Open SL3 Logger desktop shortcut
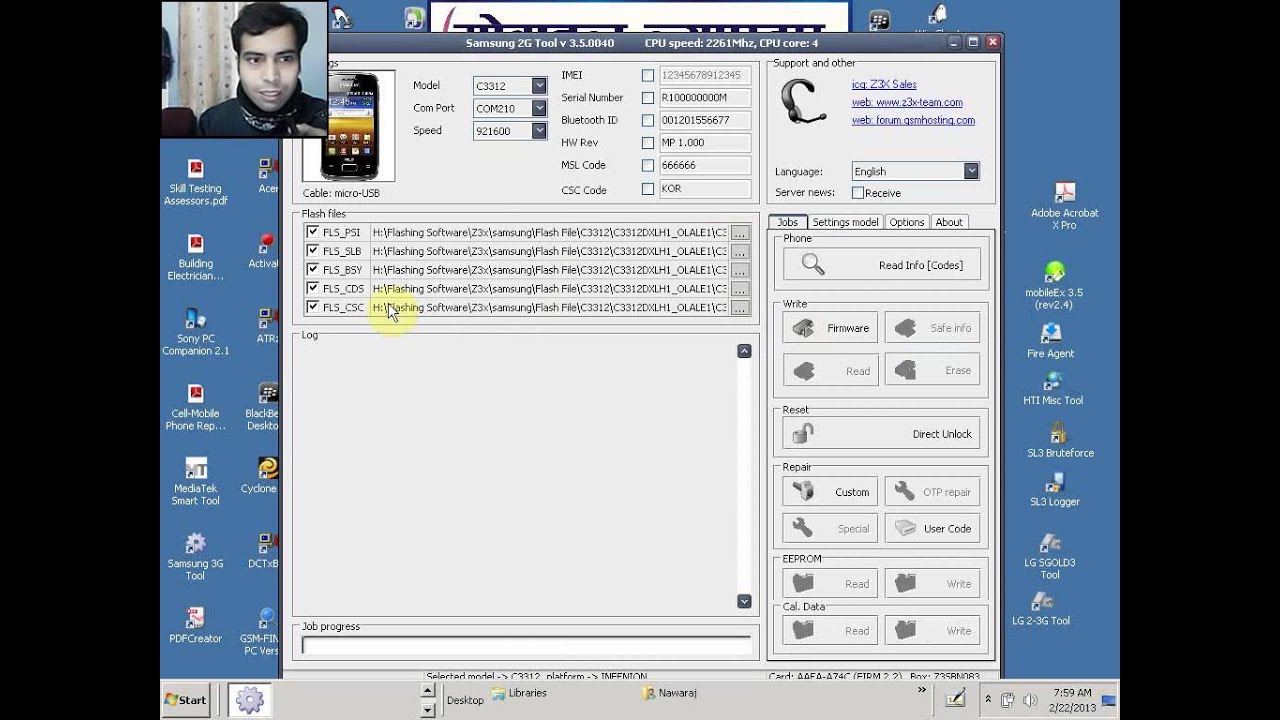Image resolution: width=1280 pixels, height=720 pixels. pyautogui.click(x=1054, y=490)
